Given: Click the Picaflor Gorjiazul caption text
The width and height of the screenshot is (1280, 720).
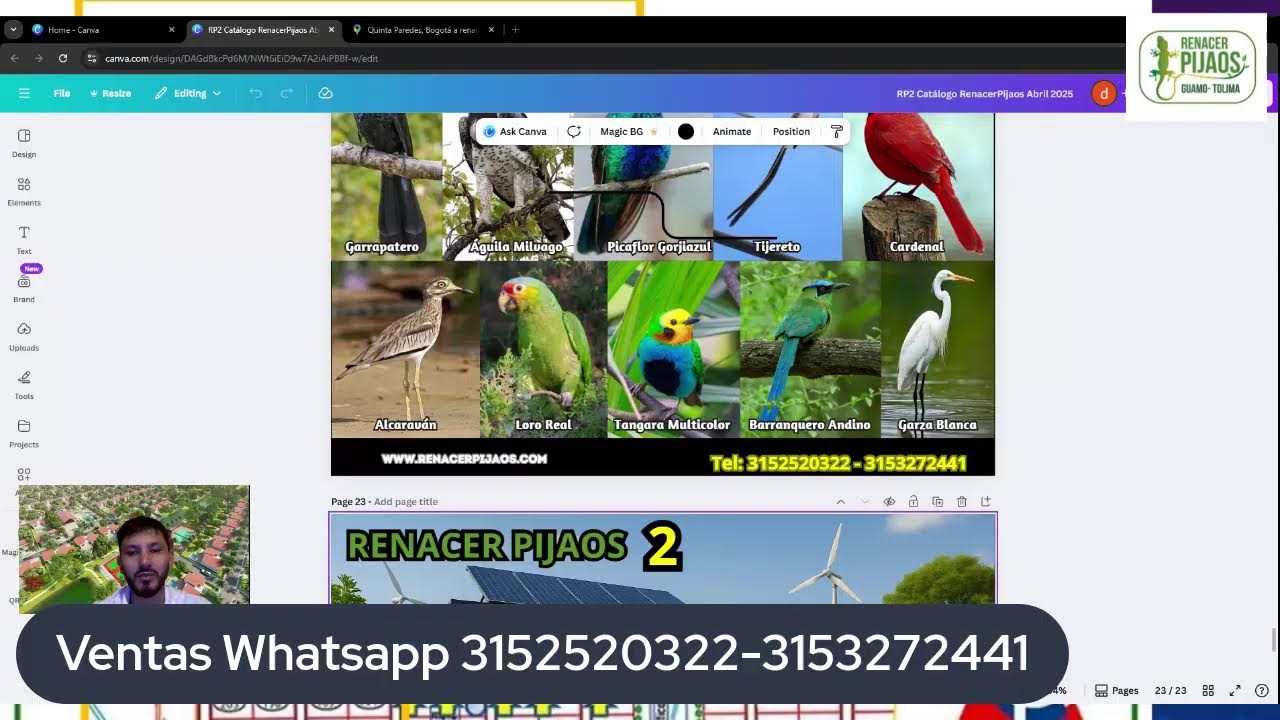Looking at the screenshot, I should [659, 246].
